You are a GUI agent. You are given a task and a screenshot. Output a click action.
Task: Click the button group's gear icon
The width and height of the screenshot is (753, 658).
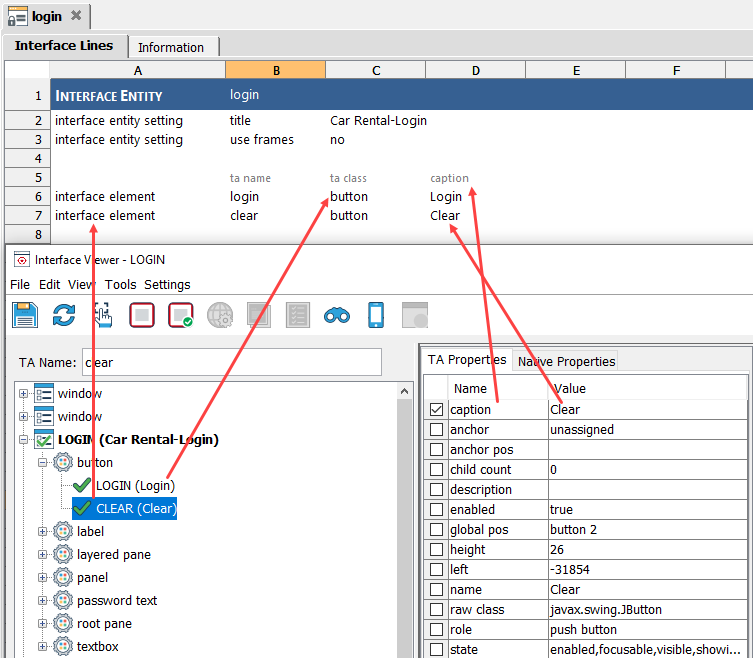click(63, 462)
